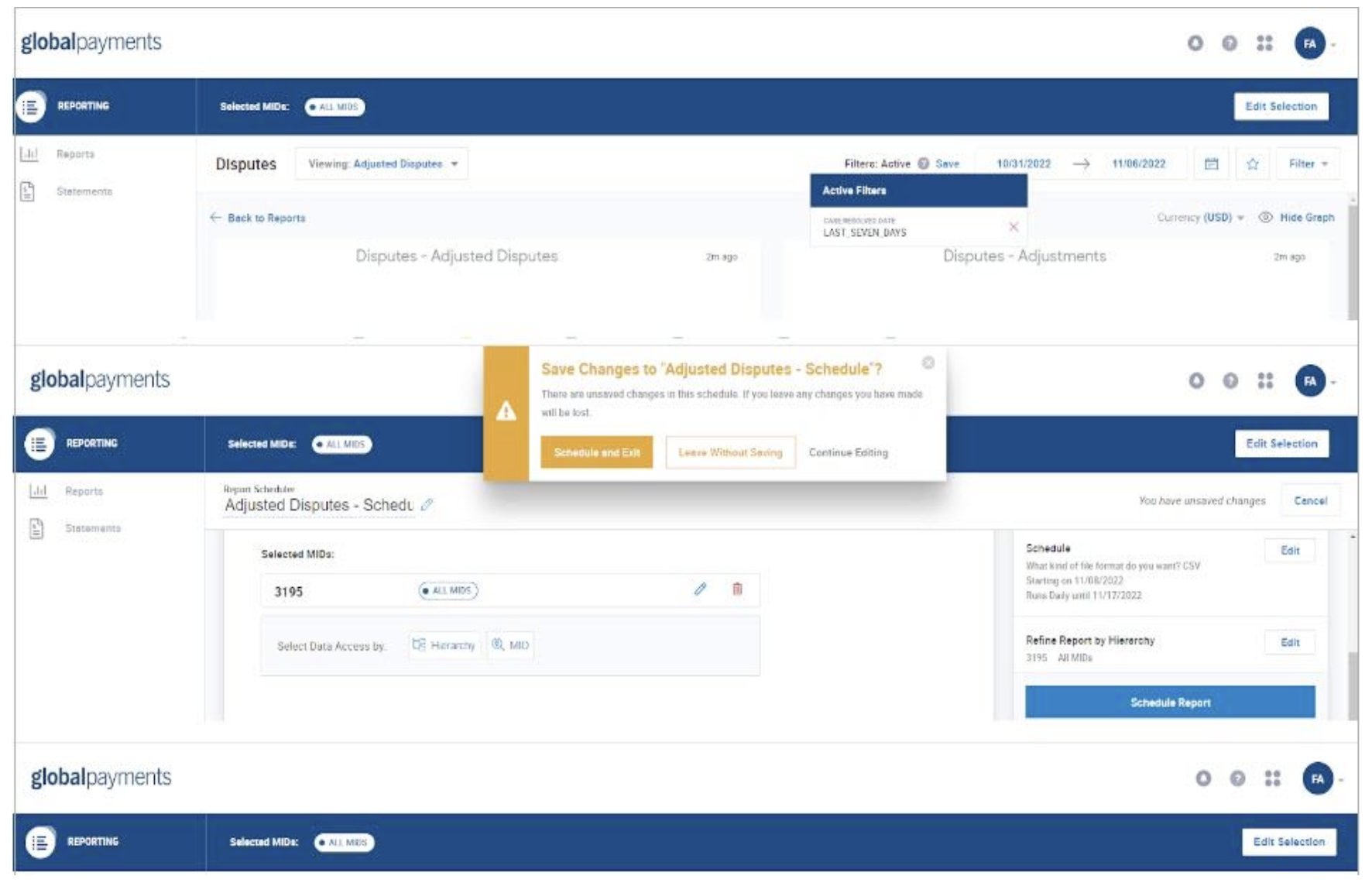Click the 10/31/2022 start date field
Image resolution: width=1372 pixels, height=883 pixels.
(1023, 163)
